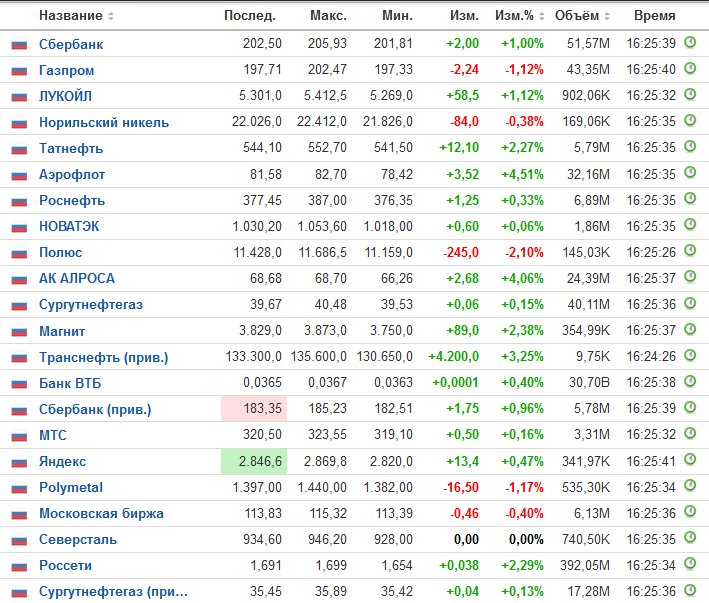
Task: Click the Russian flag icon beside Татнефть
Action: click(19, 149)
